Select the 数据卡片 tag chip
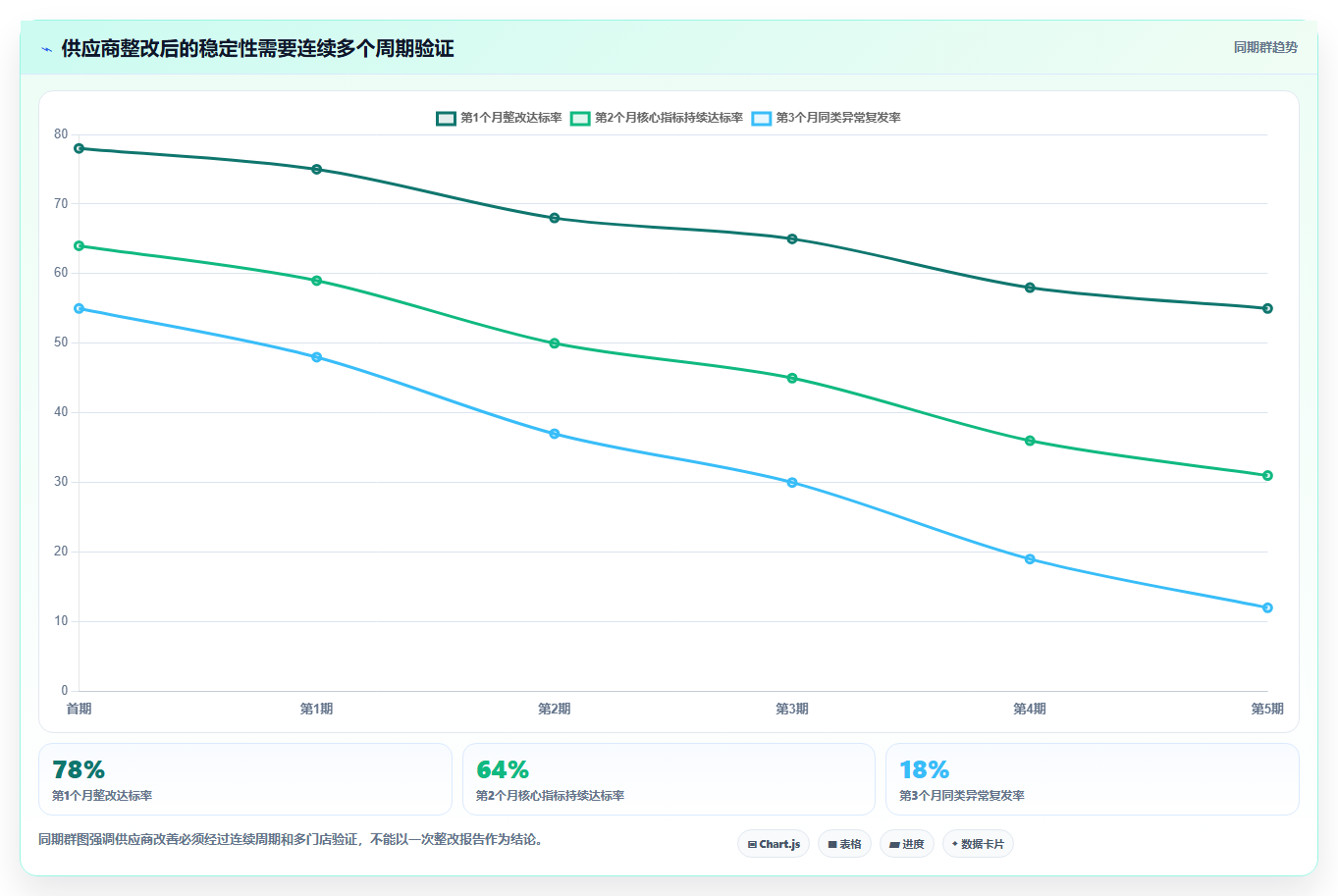 pos(978,844)
